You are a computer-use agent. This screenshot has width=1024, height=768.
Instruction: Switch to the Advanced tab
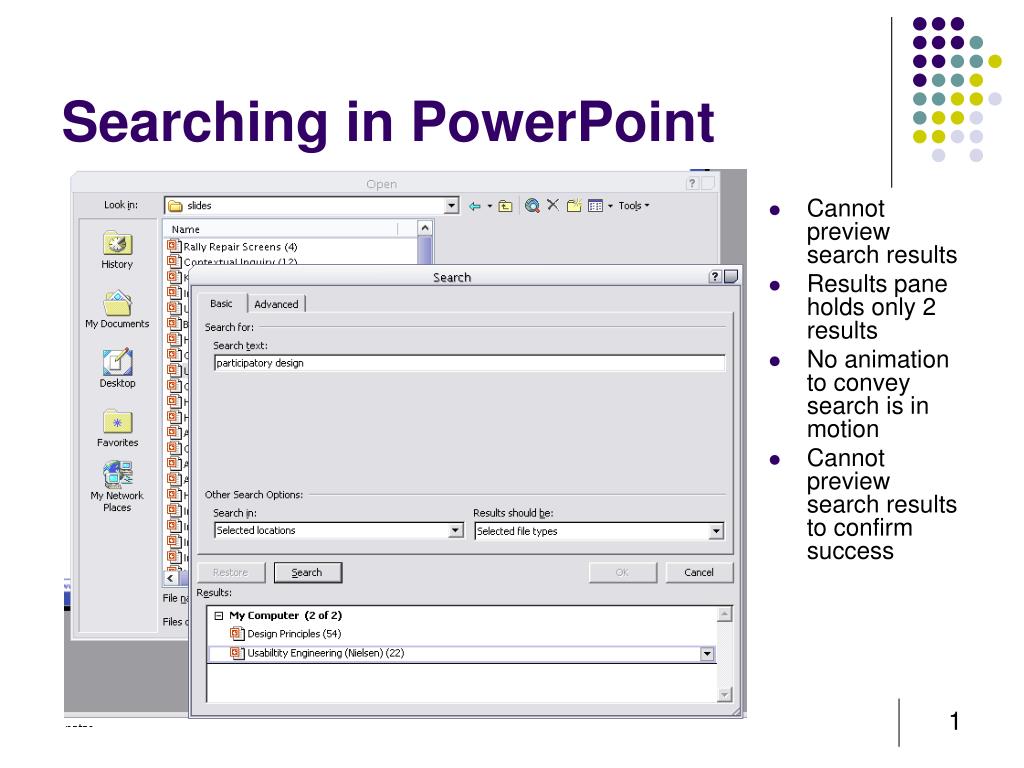[276, 304]
